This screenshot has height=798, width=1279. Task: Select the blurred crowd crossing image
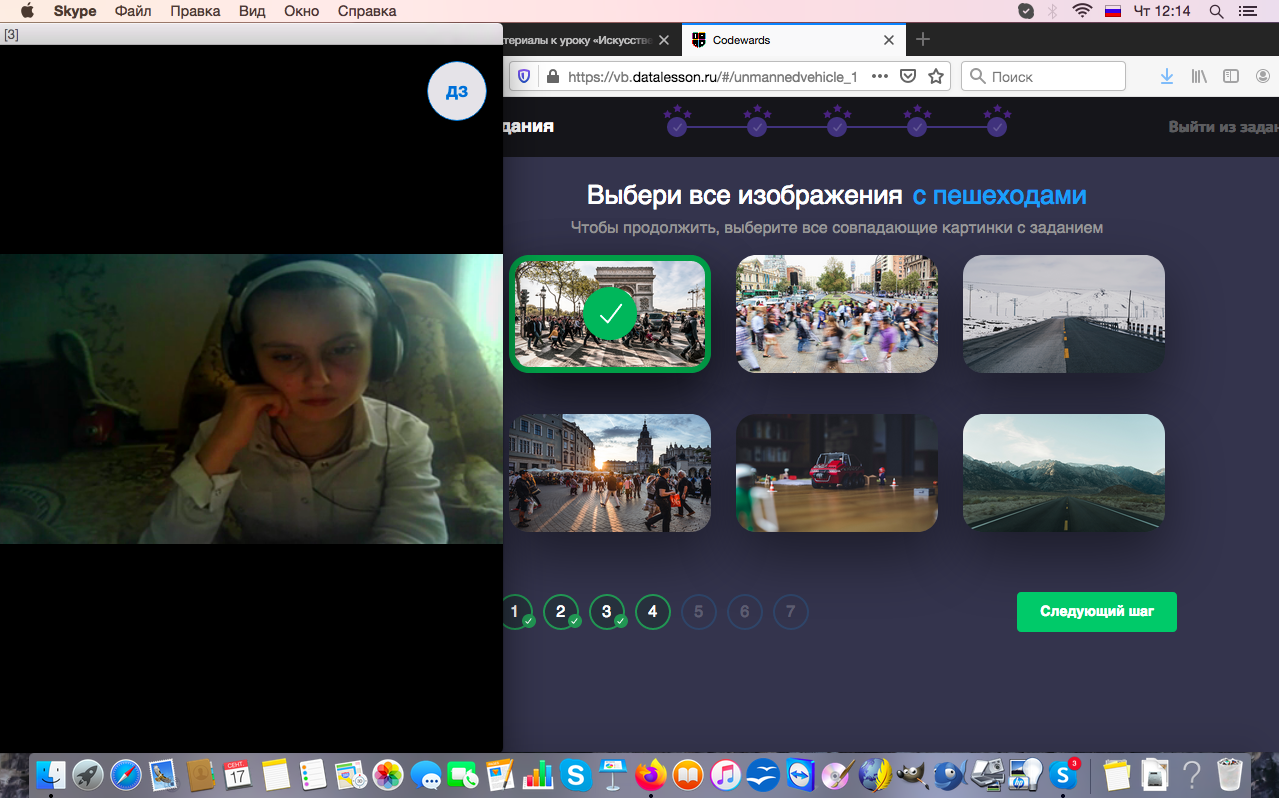(837, 314)
